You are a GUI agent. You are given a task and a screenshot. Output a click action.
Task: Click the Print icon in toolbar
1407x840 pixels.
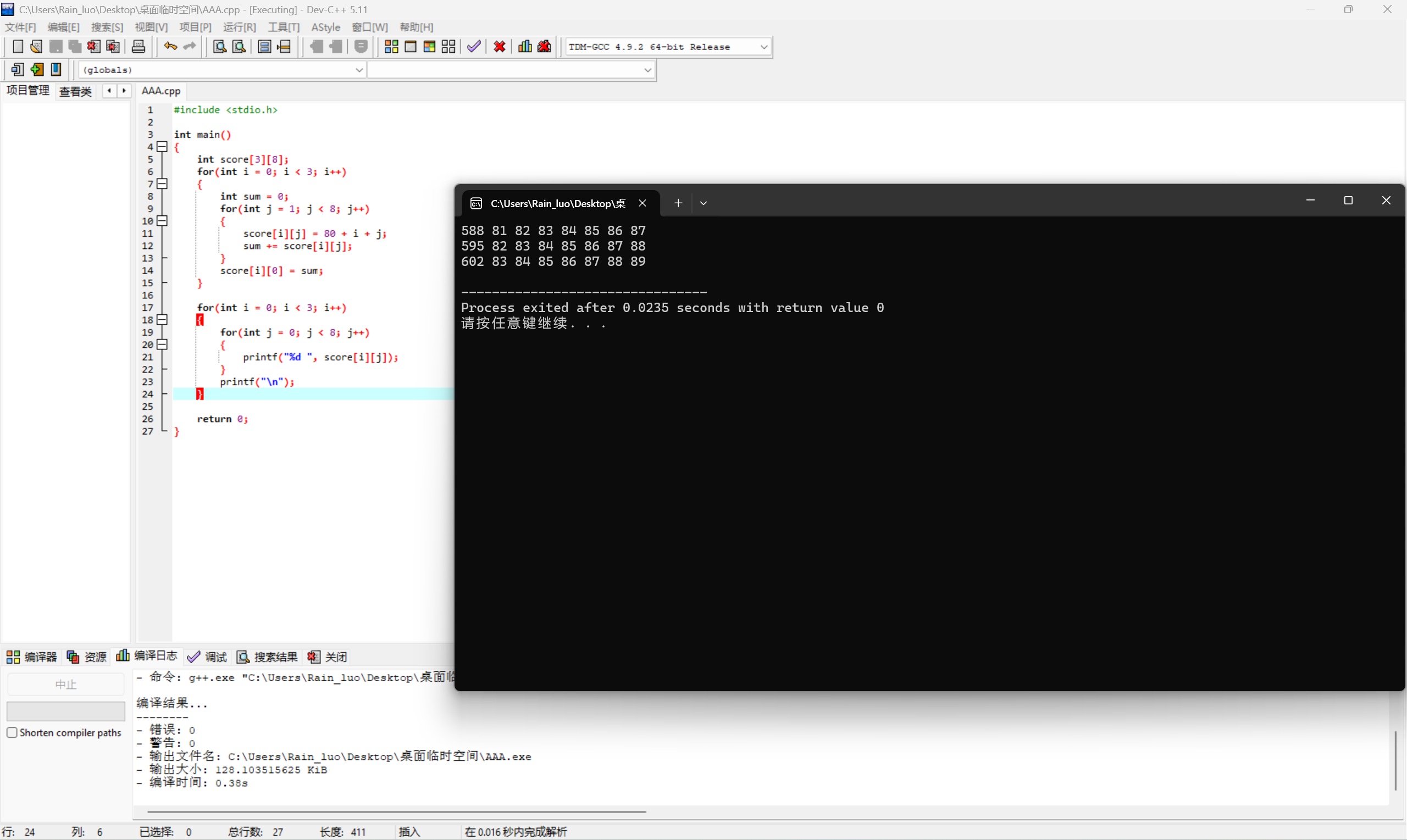(x=138, y=46)
